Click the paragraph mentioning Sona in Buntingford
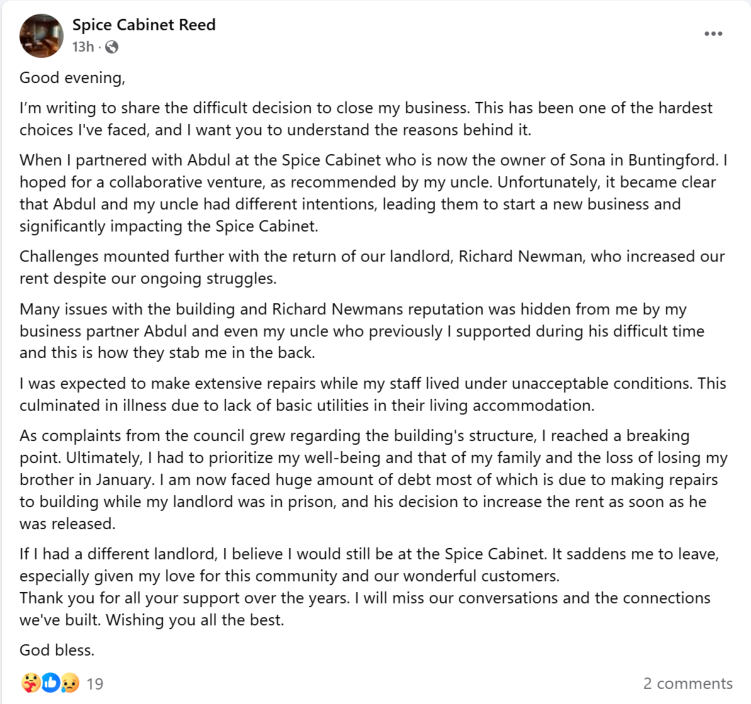The width and height of the screenshot is (751, 704). pos(374,193)
